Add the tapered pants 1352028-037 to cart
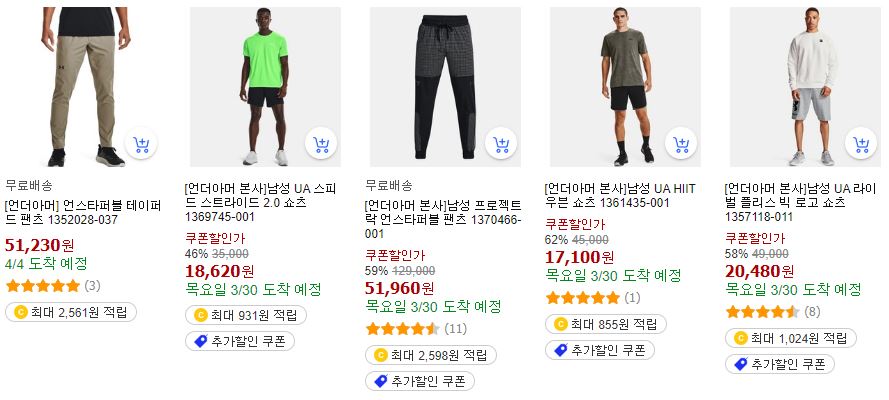This screenshot has width=889, height=400. click(x=141, y=144)
